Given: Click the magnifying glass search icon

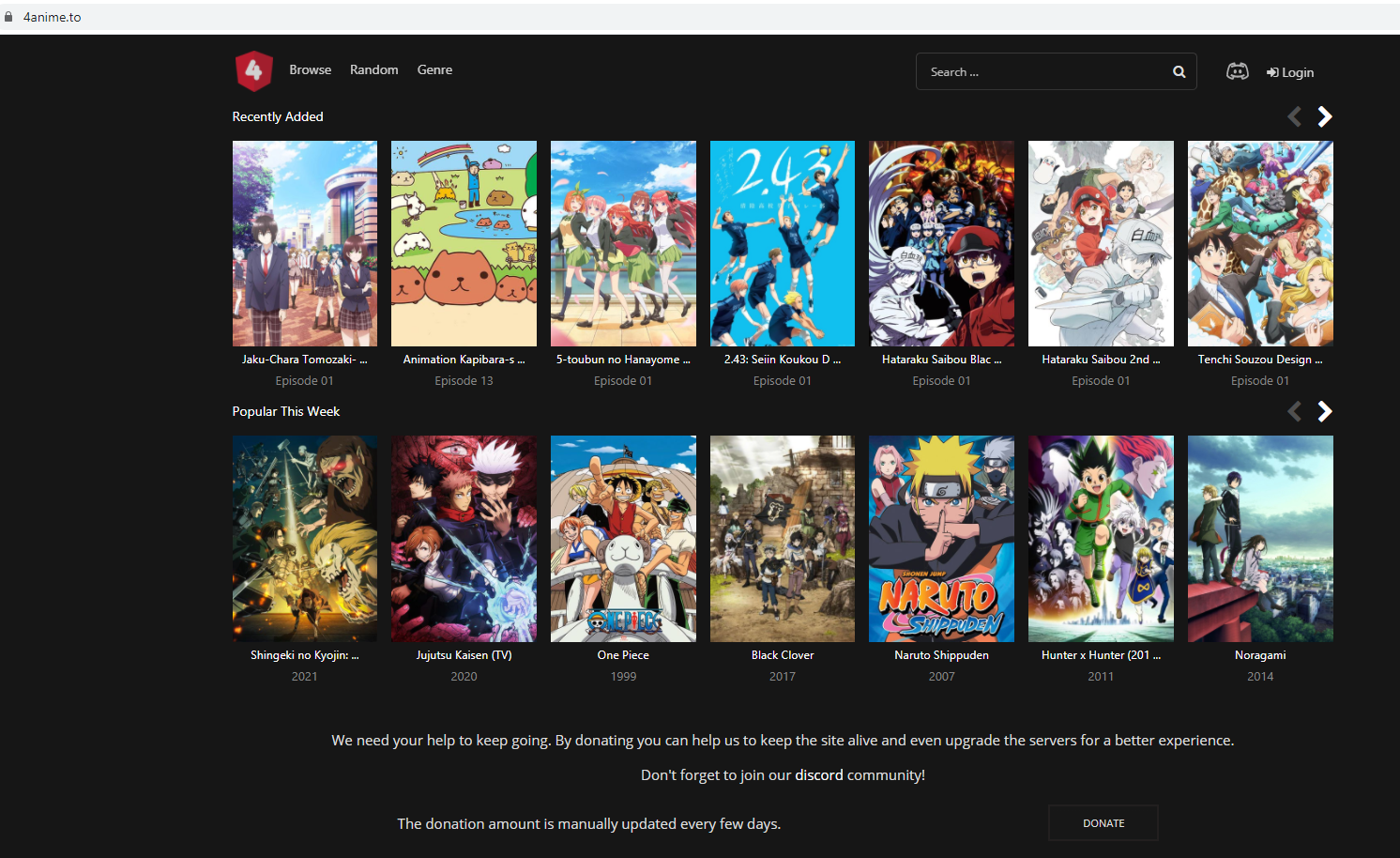Looking at the screenshot, I should [1179, 72].
